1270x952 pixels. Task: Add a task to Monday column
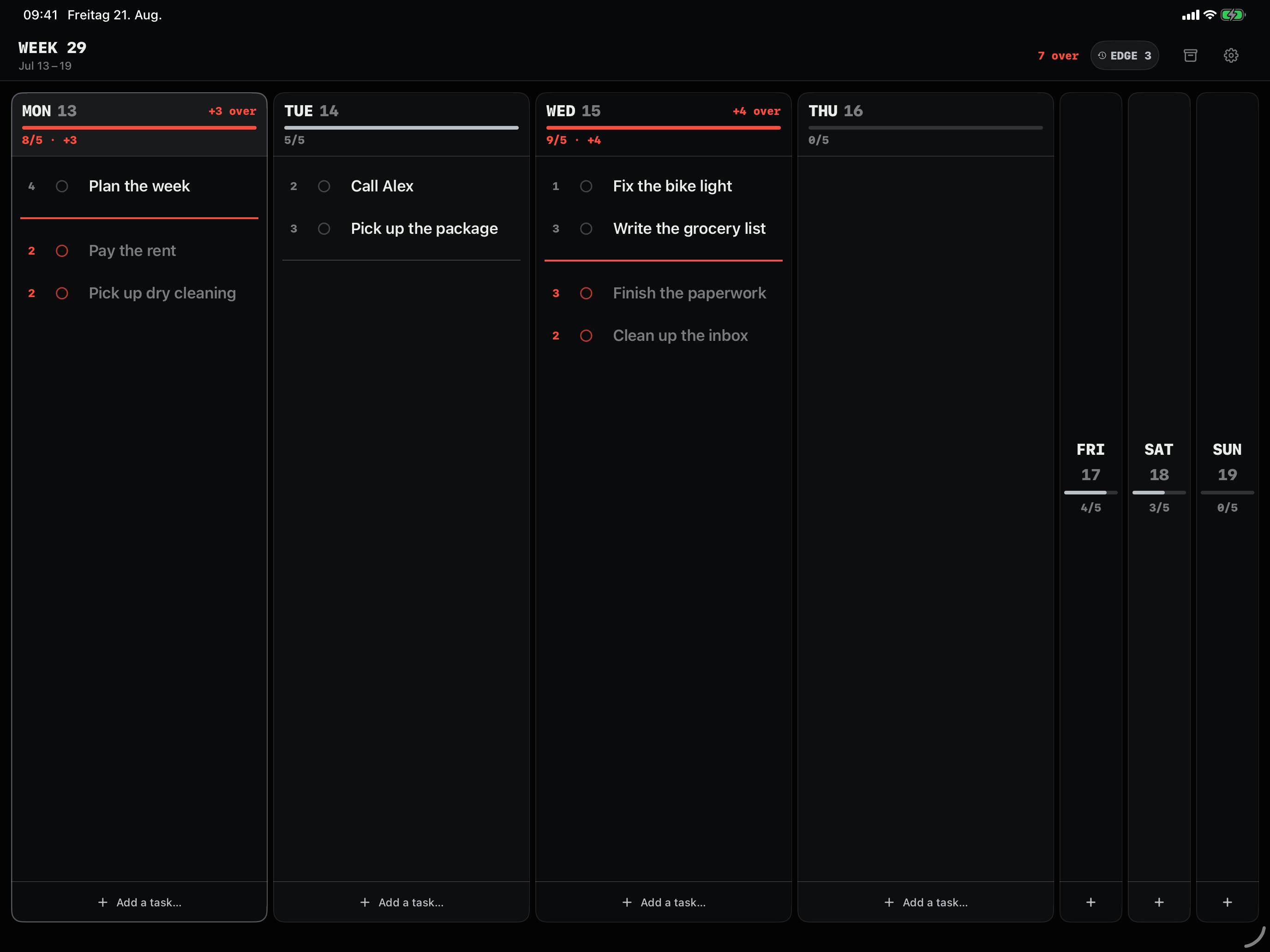coord(139,902)
